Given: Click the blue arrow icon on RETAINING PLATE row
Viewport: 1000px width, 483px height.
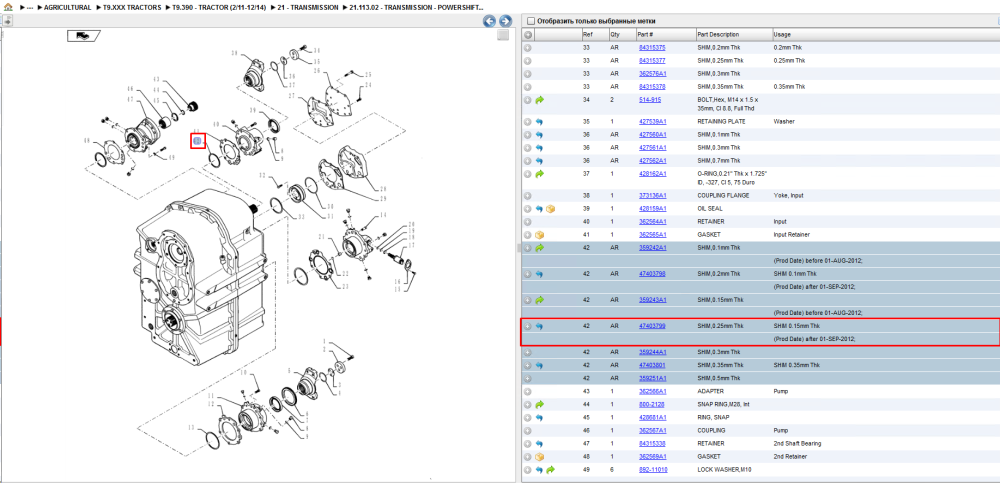Looking at the screenshot, I should click(x=539, y=121).
